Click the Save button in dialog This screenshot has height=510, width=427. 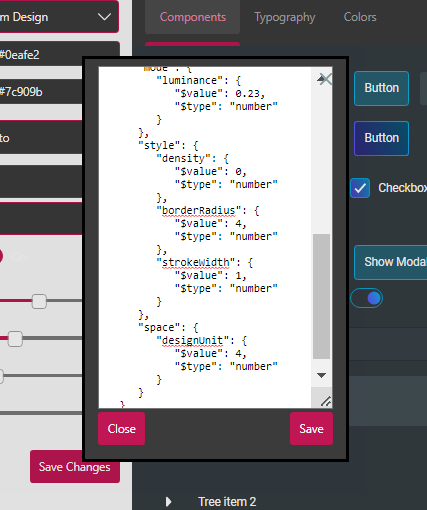(311, 429)
